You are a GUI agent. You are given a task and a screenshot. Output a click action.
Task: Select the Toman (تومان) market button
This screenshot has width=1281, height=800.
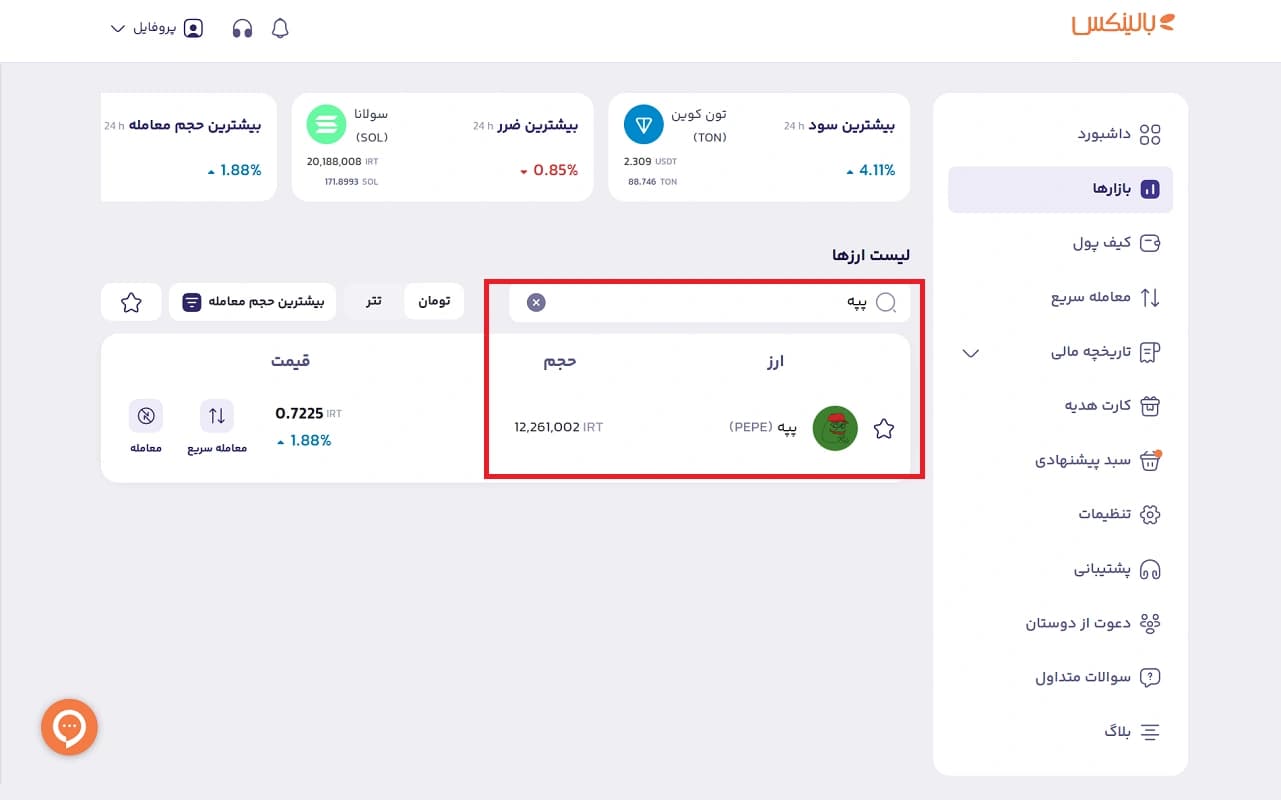pyautogui.click(x=433, y=301)
